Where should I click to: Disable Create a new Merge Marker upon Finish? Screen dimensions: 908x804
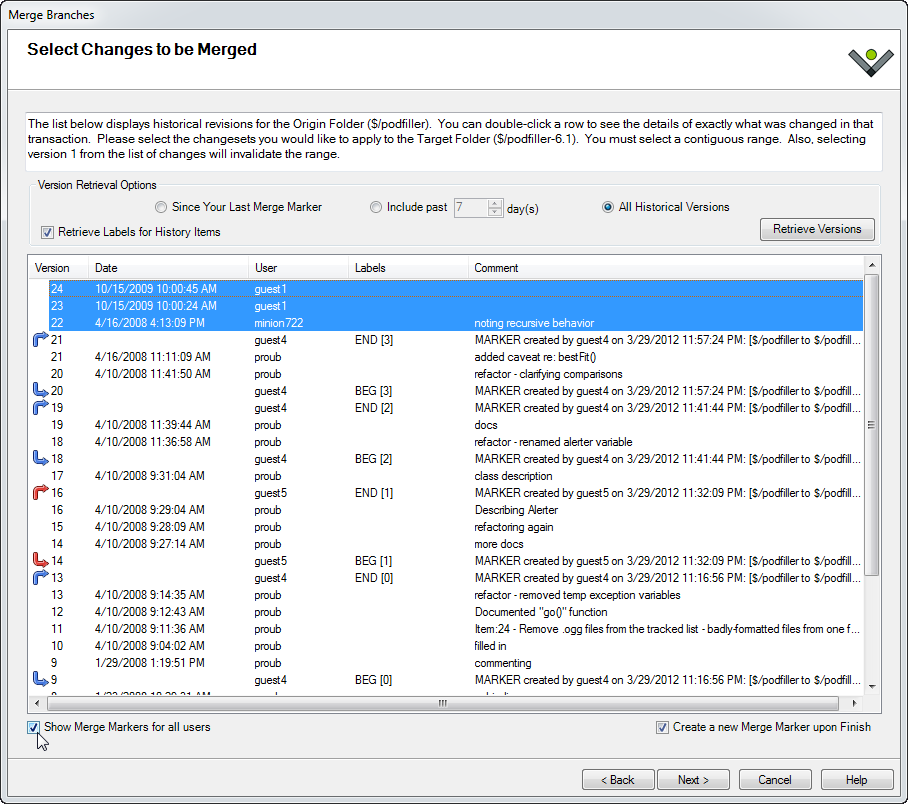tap(662, 727)
